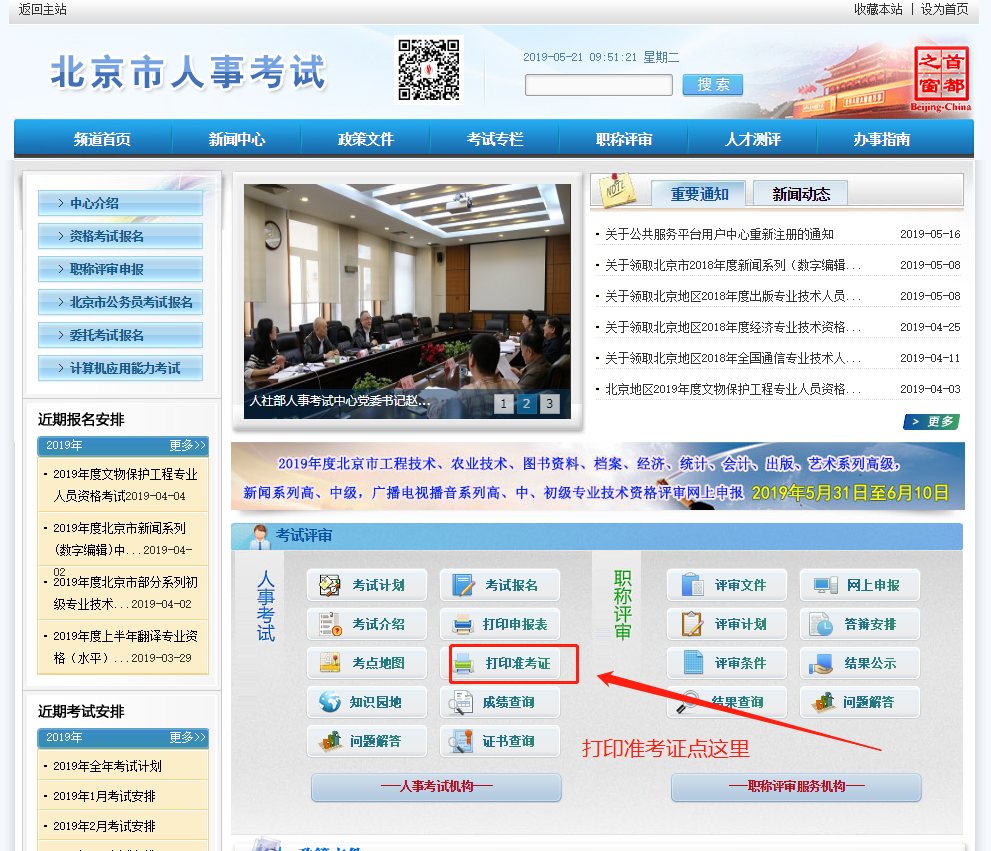Click the 打印准考证 printer icon

pyautogui.click(x=464, y=663)
